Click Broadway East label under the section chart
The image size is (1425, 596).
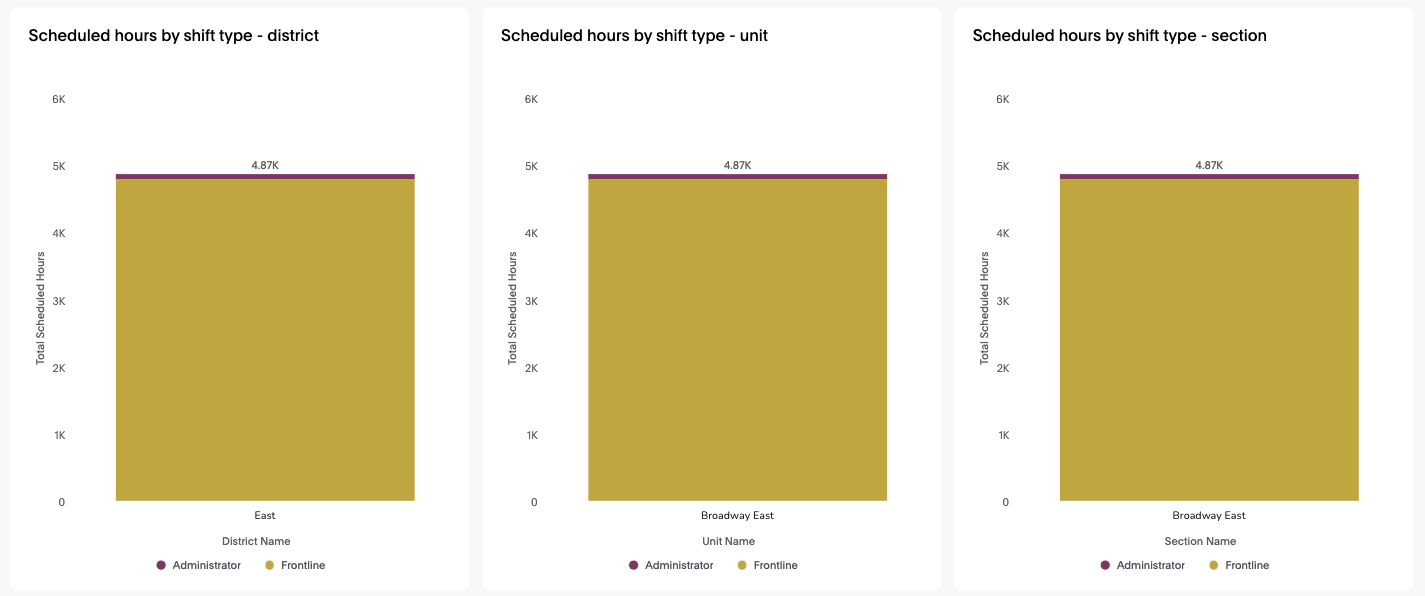(x=1209, y=516)
